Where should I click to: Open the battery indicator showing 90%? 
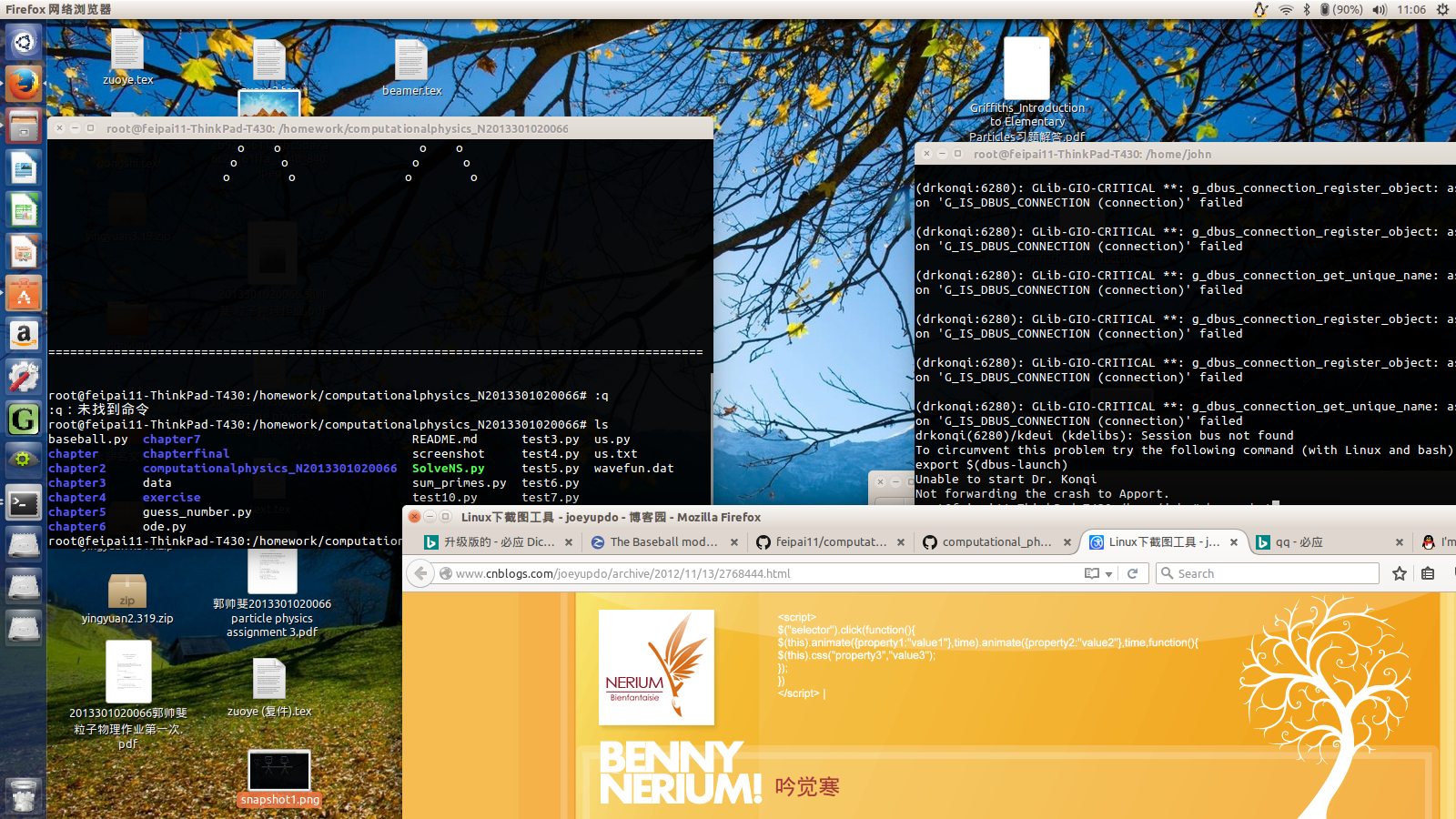1341,10
